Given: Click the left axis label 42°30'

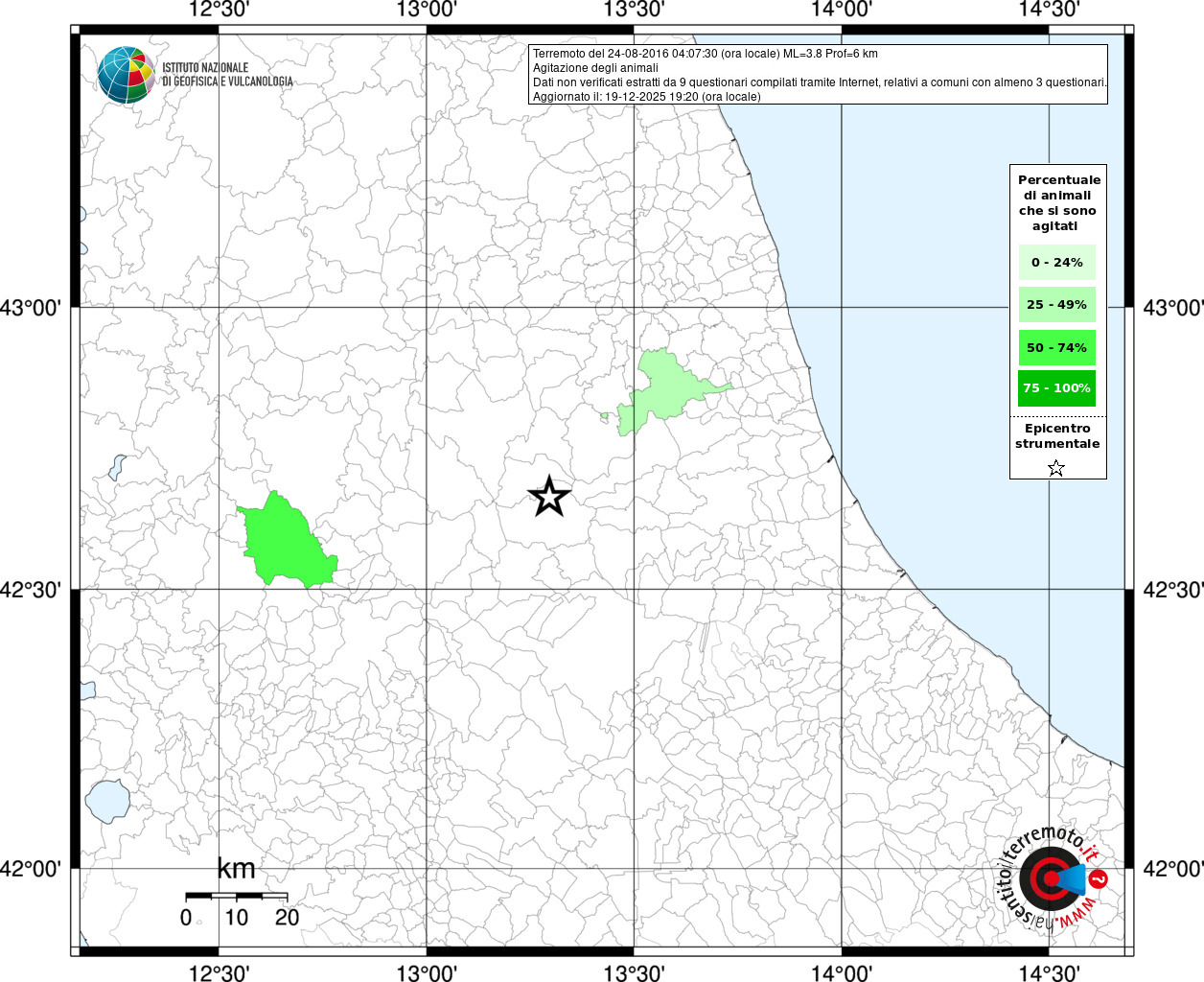Looking at the screenshot, I should pyautogui.click(x=31, y=589).
